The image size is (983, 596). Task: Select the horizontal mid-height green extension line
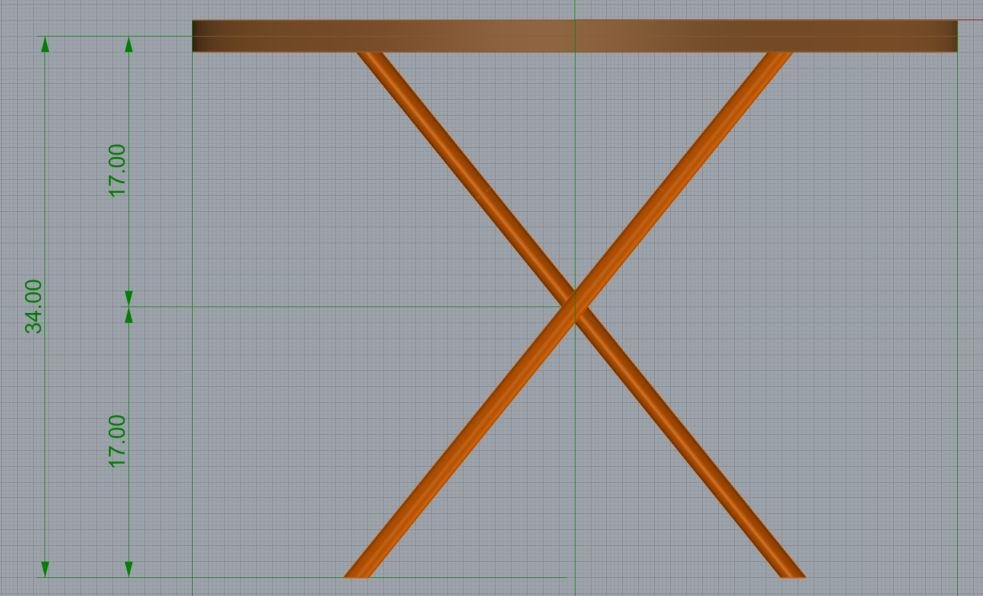[x=350, y=307]
